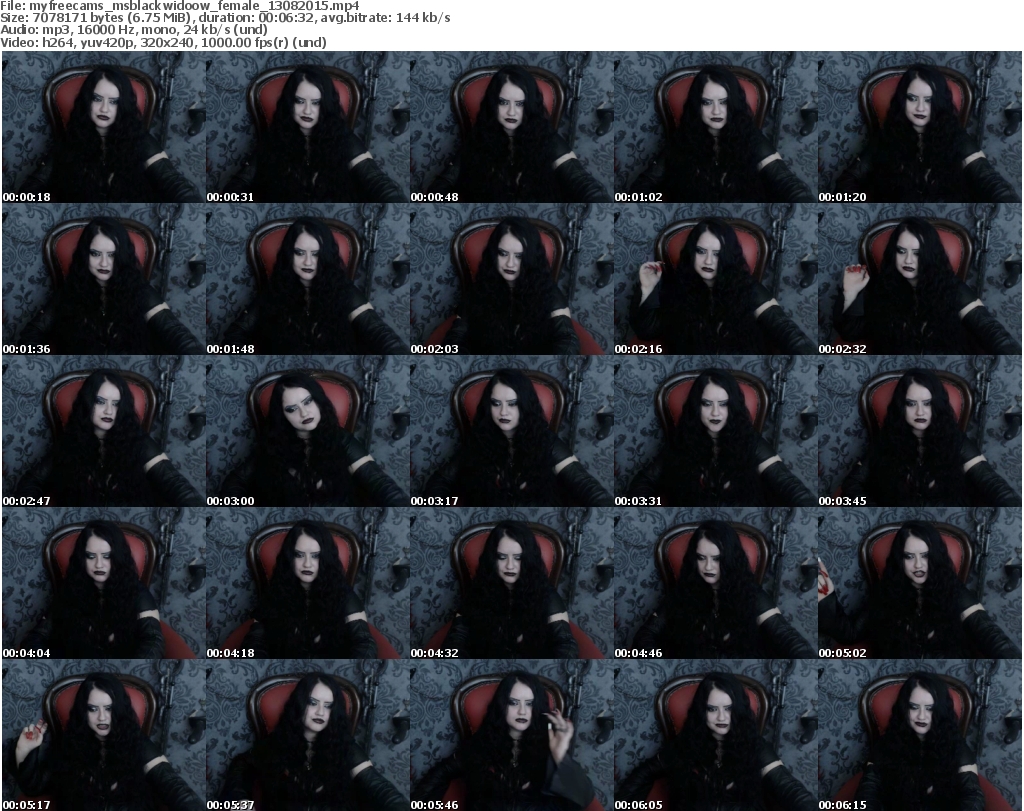Select the frame thumbnail stamped 00:04:32
This screenshot has height=811, width=1024.
click(512, 583)
